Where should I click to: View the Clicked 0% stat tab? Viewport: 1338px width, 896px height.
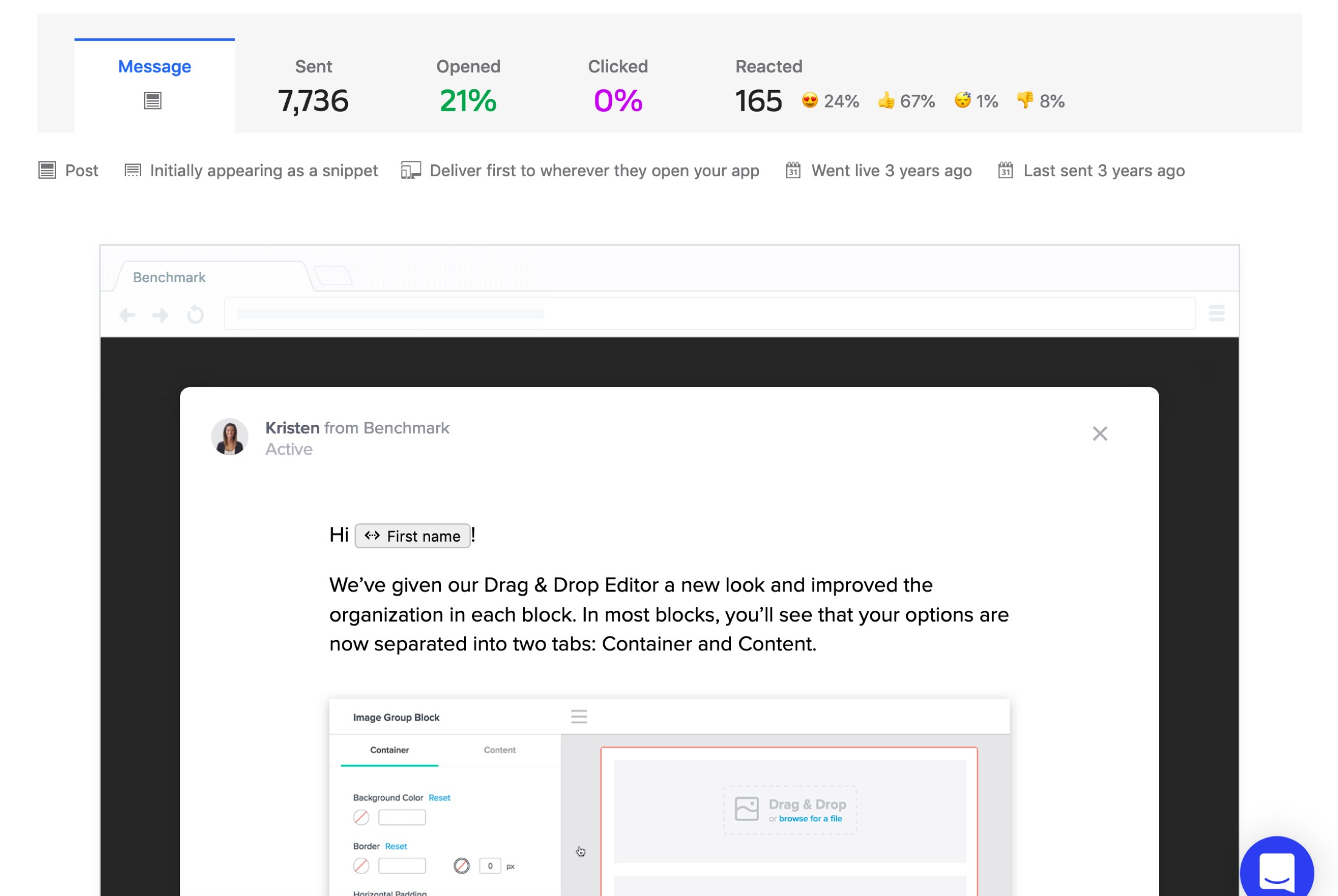coord(618,85)
